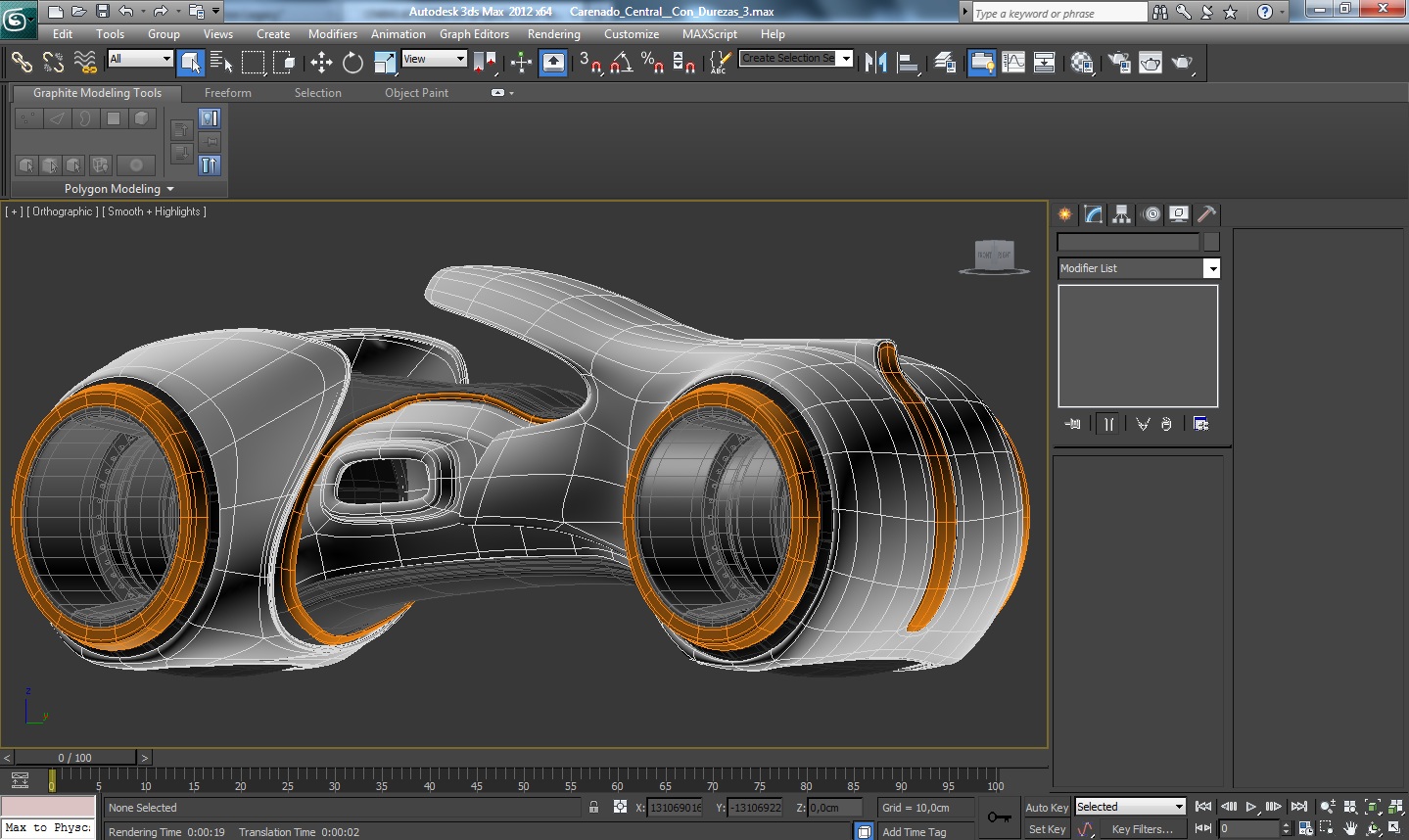Click the Select and Link chain icon

(22, 63)
